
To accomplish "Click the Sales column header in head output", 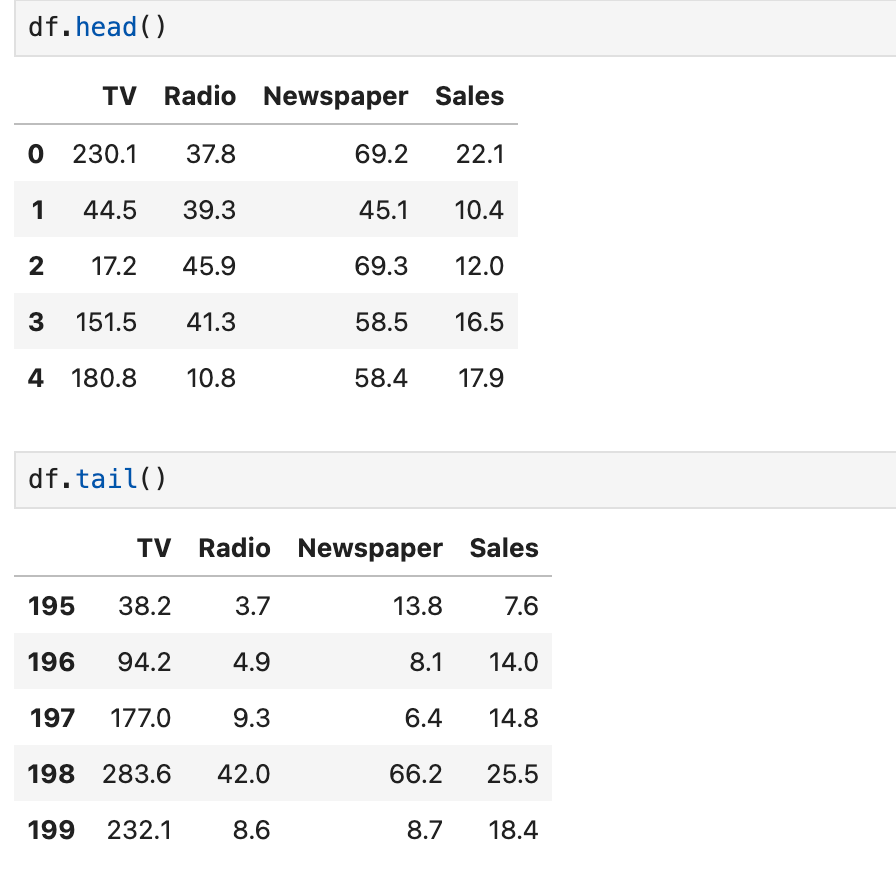I will 469,96.
